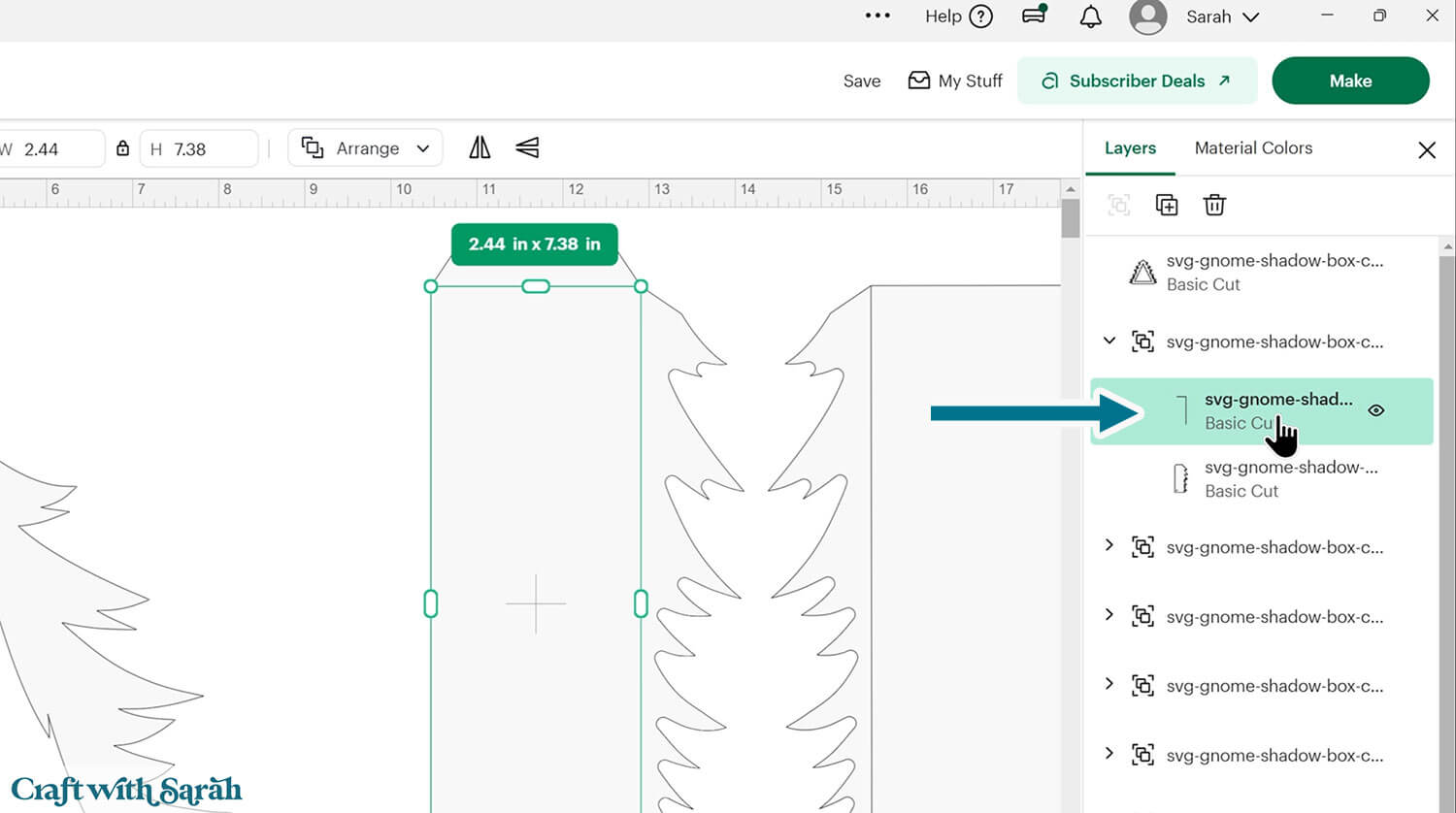
Task: Open notifications bell icon
Action: click(x=1091, y=16)
